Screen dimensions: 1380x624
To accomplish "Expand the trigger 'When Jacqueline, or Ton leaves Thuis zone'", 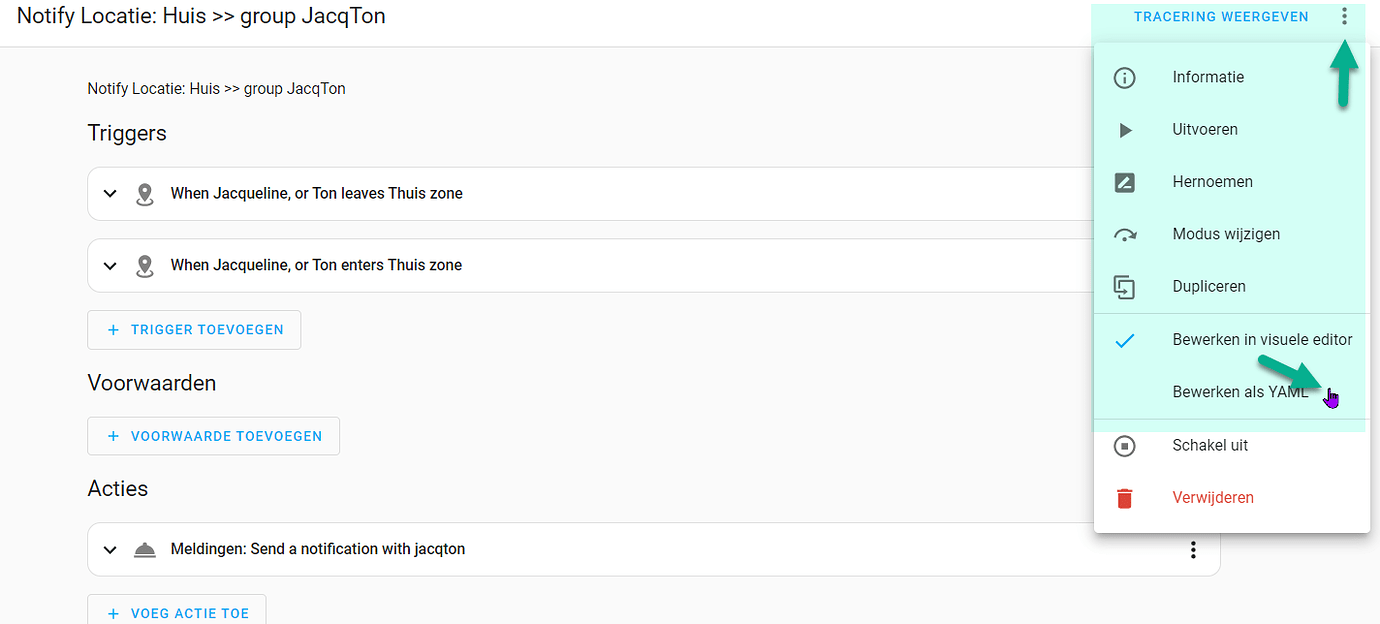I will [x=110, y=193].
